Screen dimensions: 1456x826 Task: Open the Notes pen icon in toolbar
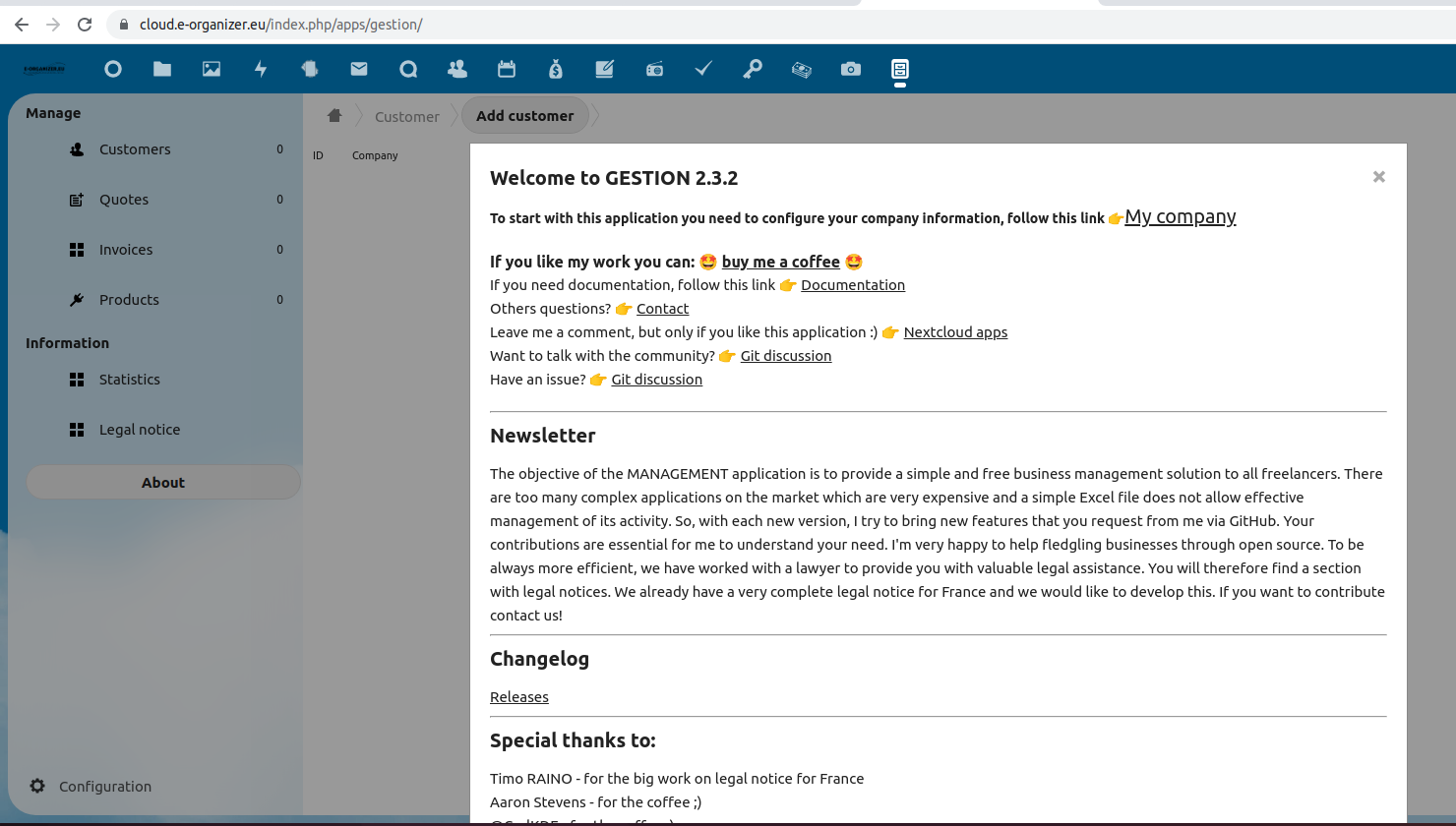(x=604, y=69)
